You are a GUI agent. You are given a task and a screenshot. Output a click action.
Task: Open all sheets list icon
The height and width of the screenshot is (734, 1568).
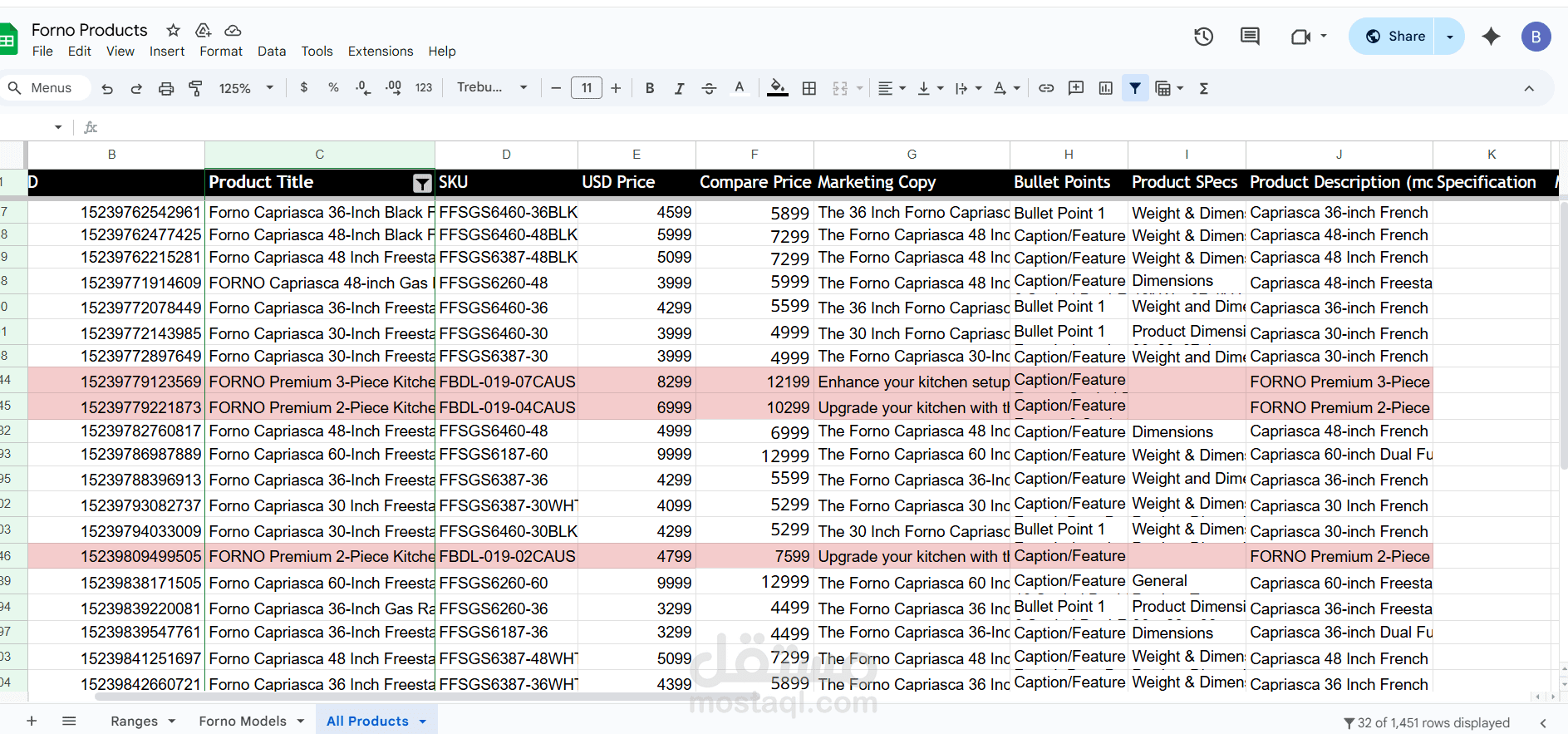pos(69,721)
